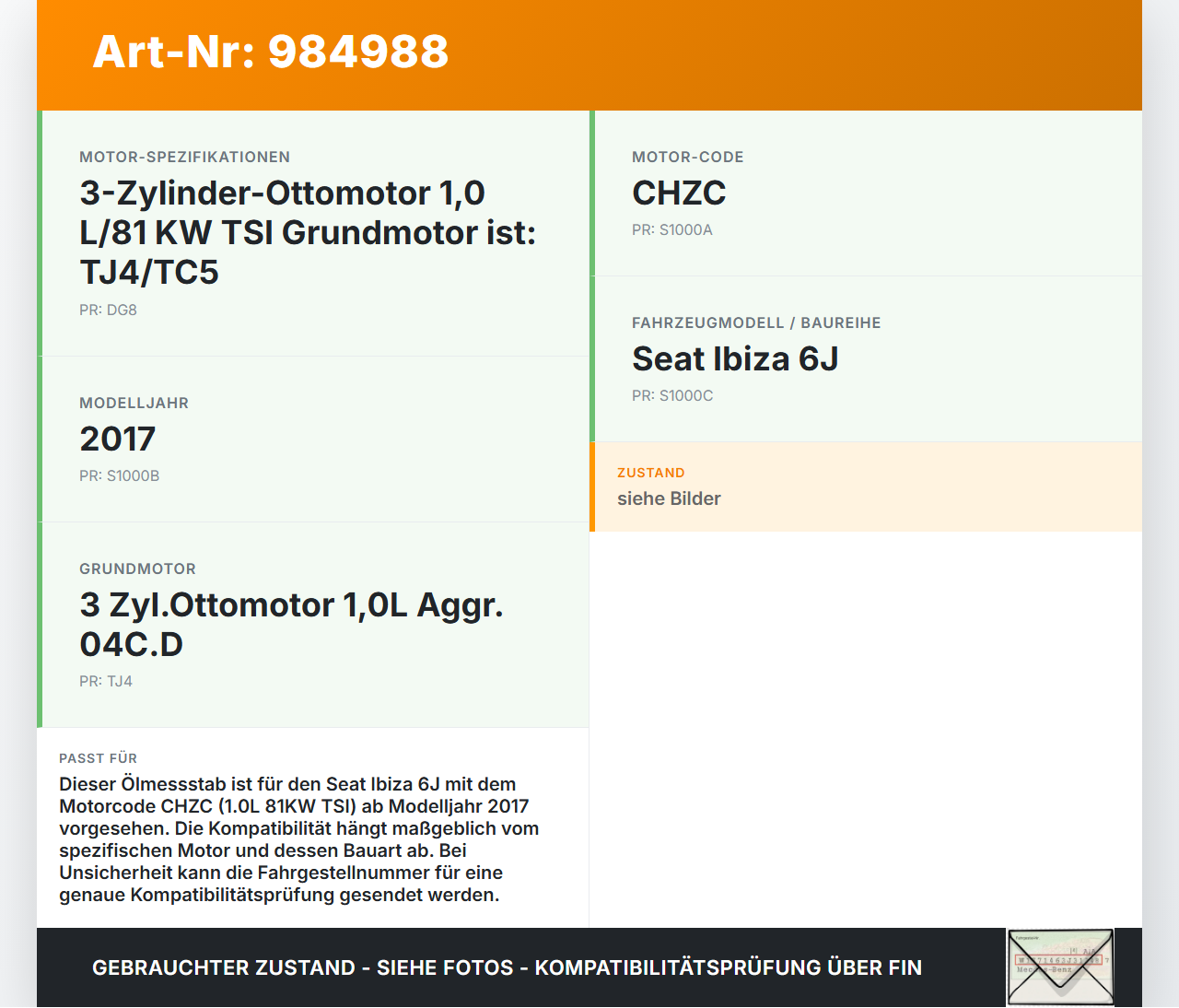Click the envelope icon with the Fahrgestellnummer
The image size is (1179, 1008).
[x=1060, y=967]
